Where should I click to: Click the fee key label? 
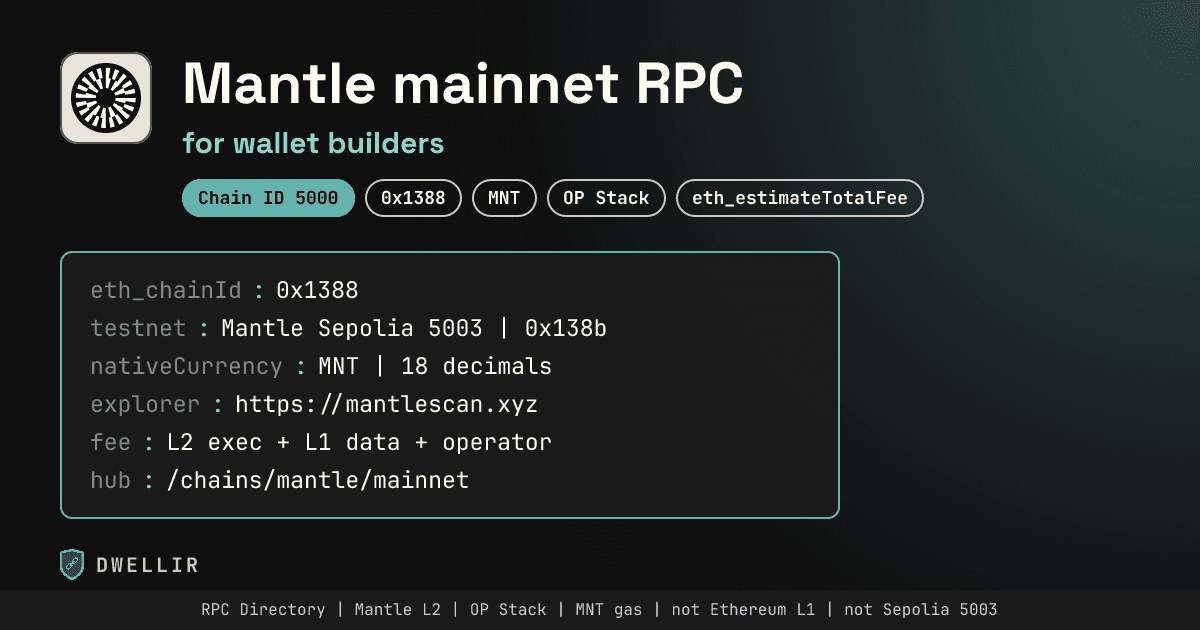click(111, 443)
